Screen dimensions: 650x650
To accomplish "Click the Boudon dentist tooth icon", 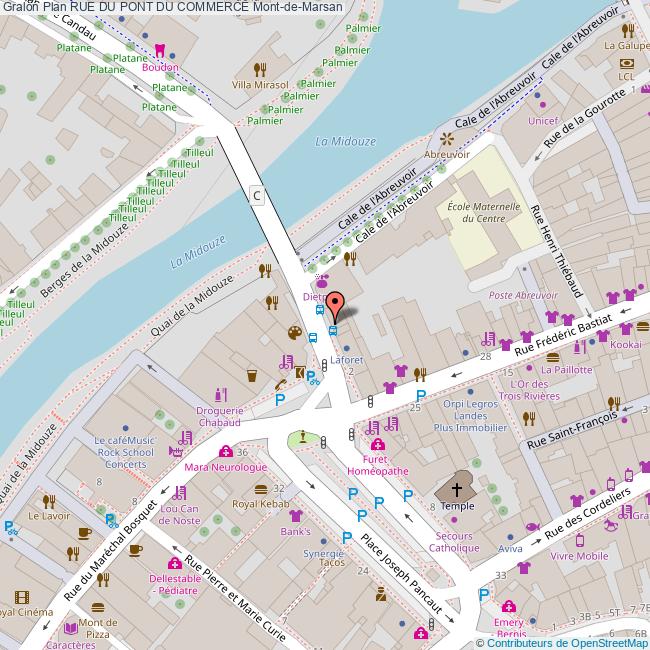I will 160,51.
